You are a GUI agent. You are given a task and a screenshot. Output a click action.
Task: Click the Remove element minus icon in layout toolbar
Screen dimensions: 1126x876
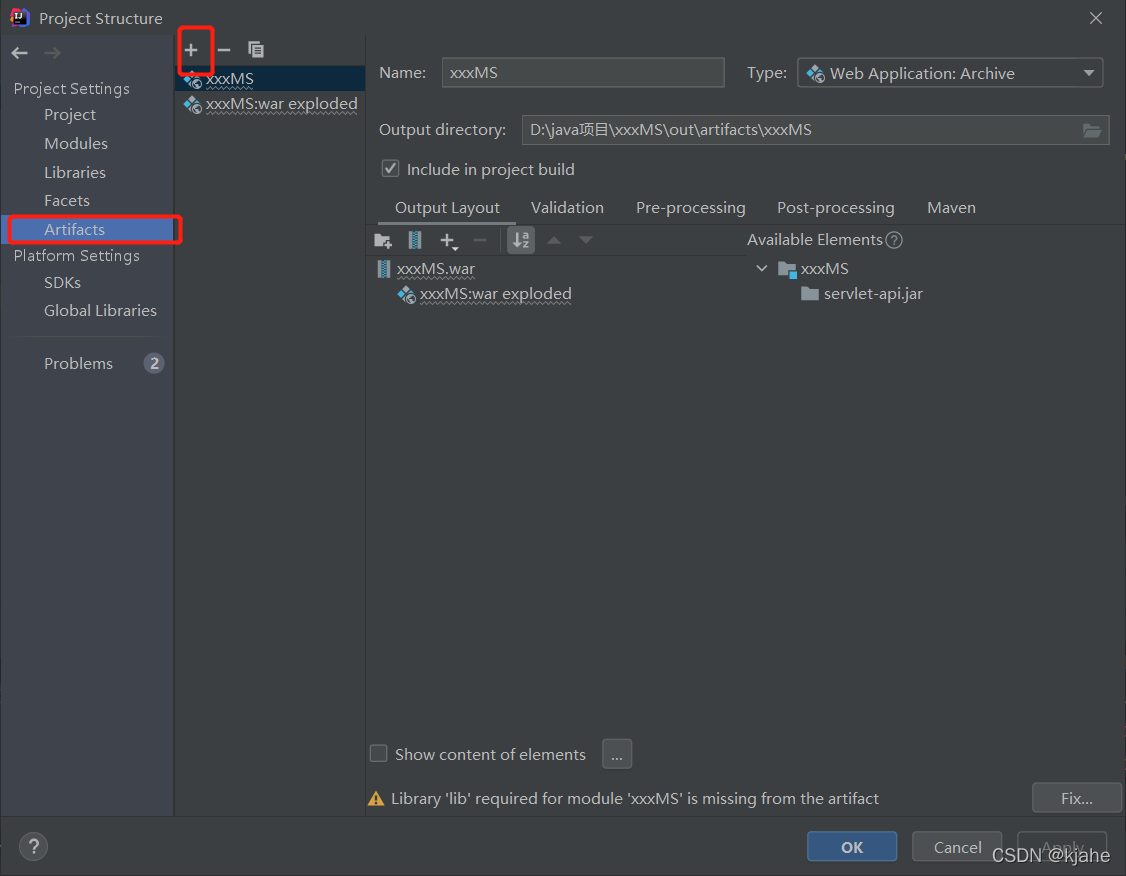pos(480,241)
